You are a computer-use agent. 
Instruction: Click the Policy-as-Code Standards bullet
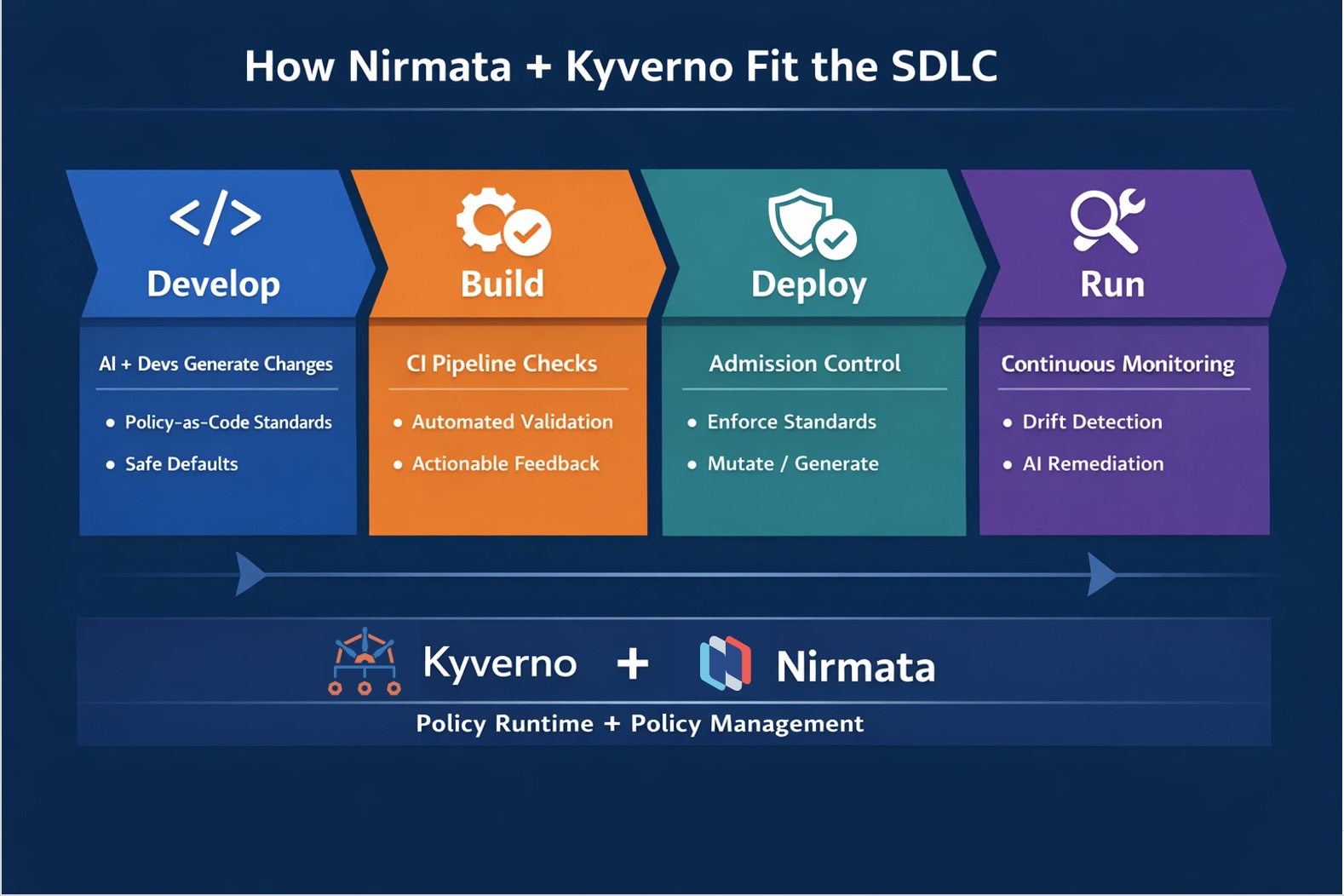point(227,422)
